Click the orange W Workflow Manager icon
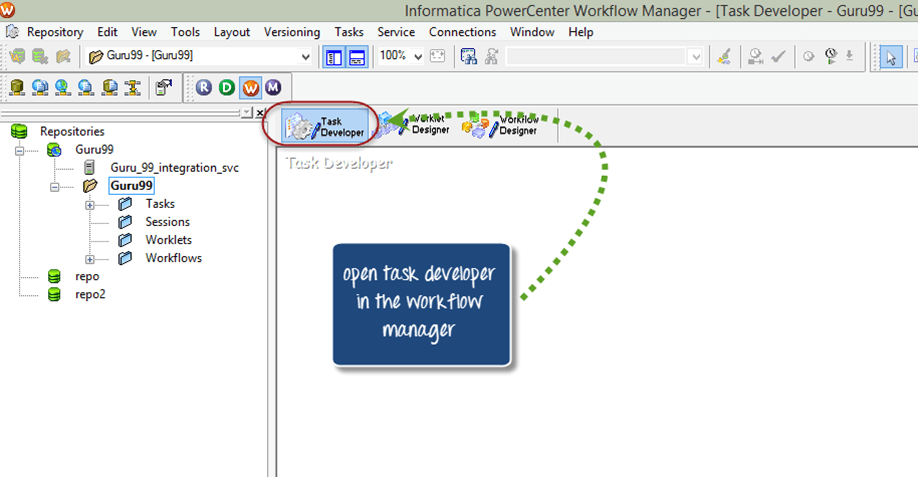Screen dimensions: 918x477 250,88
